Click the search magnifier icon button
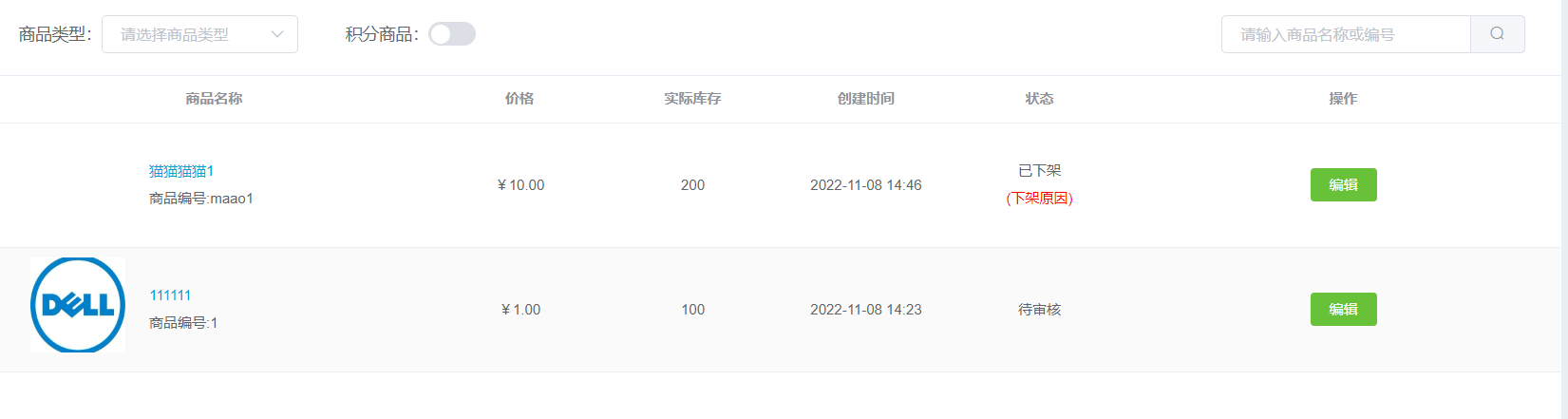This screenshot has width=1568, height=419. 1497,34
